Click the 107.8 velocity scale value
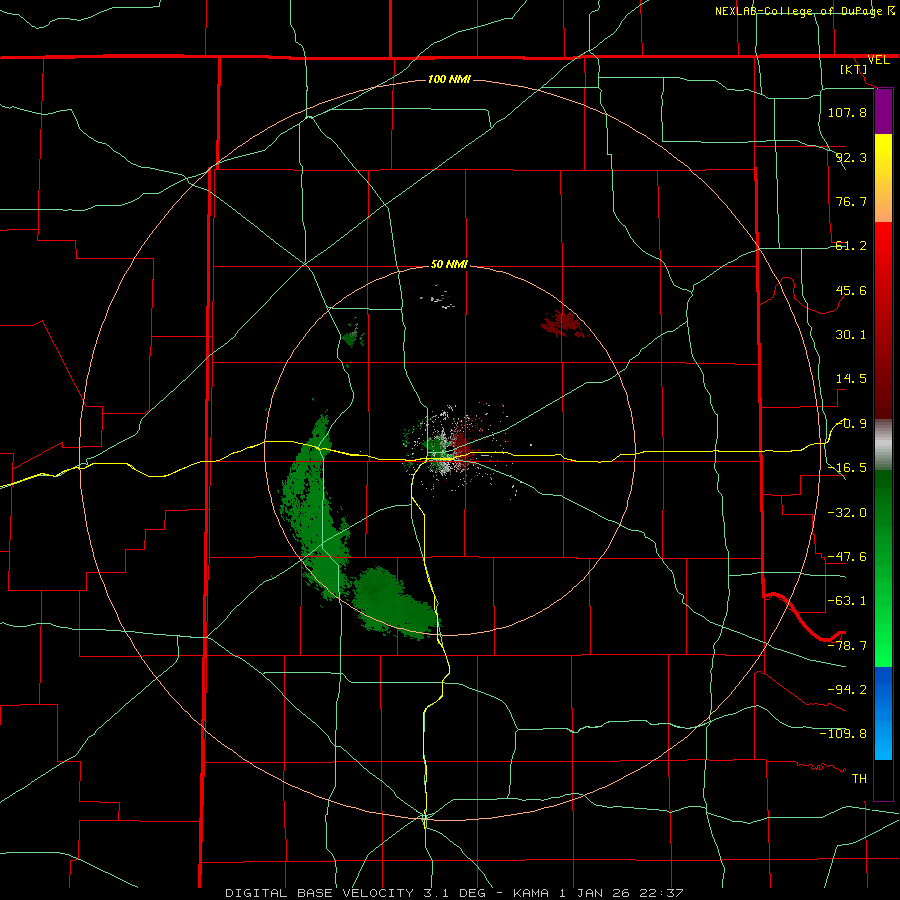The width and height of the screenshot is (900, 900). pos(847,112)
